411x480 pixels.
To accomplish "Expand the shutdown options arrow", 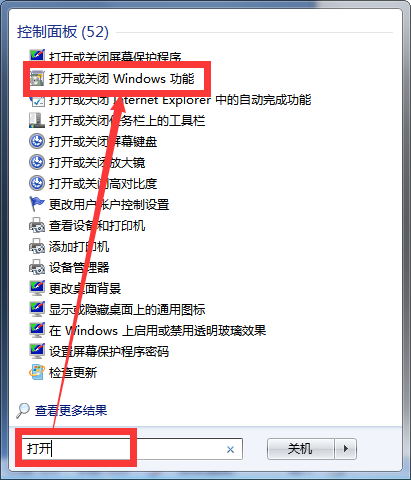I will [x=346, y=449].
